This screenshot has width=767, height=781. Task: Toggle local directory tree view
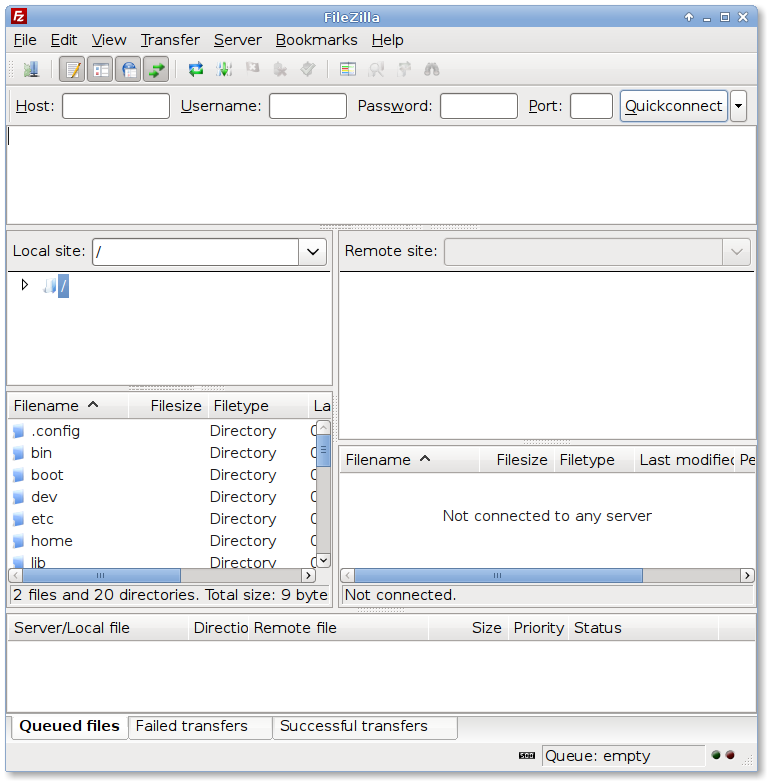click(x=100, y=69)
